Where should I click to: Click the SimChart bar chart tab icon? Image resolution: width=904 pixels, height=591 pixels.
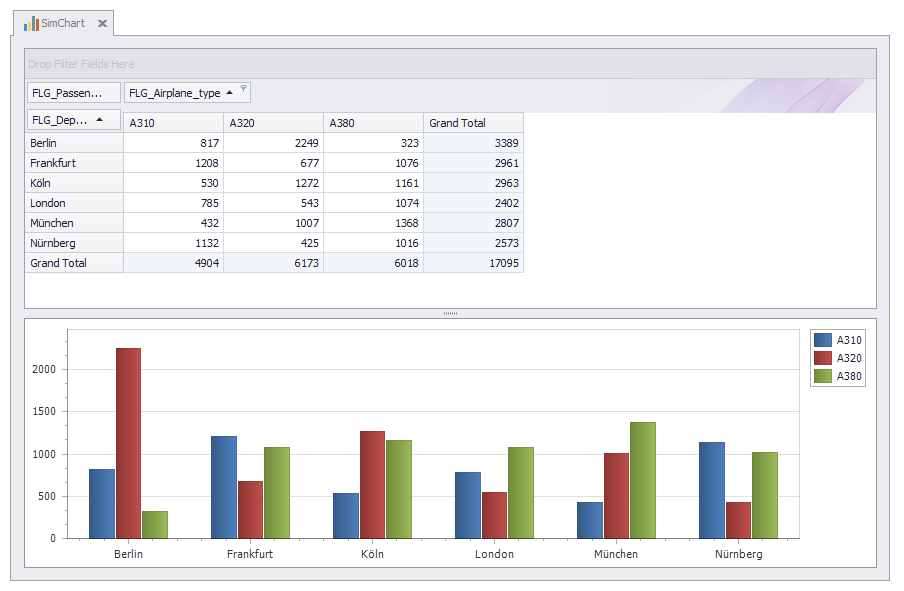pyautogui.click(x=31, y=23)
